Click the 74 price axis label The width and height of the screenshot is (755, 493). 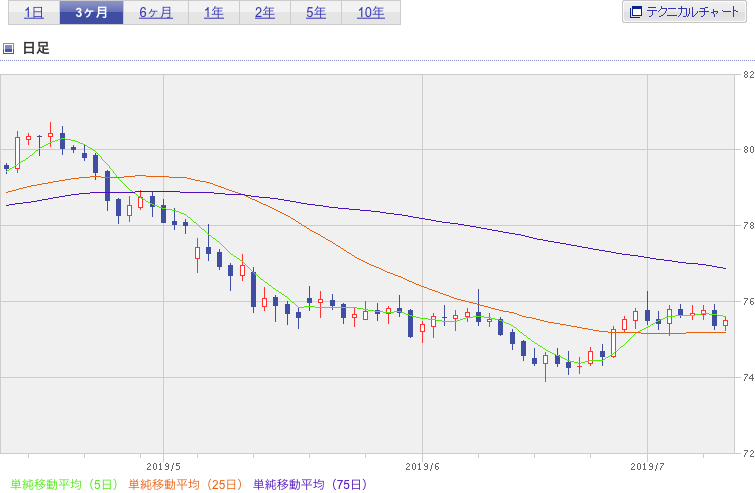pyautogui.click(x=749, y=377)
